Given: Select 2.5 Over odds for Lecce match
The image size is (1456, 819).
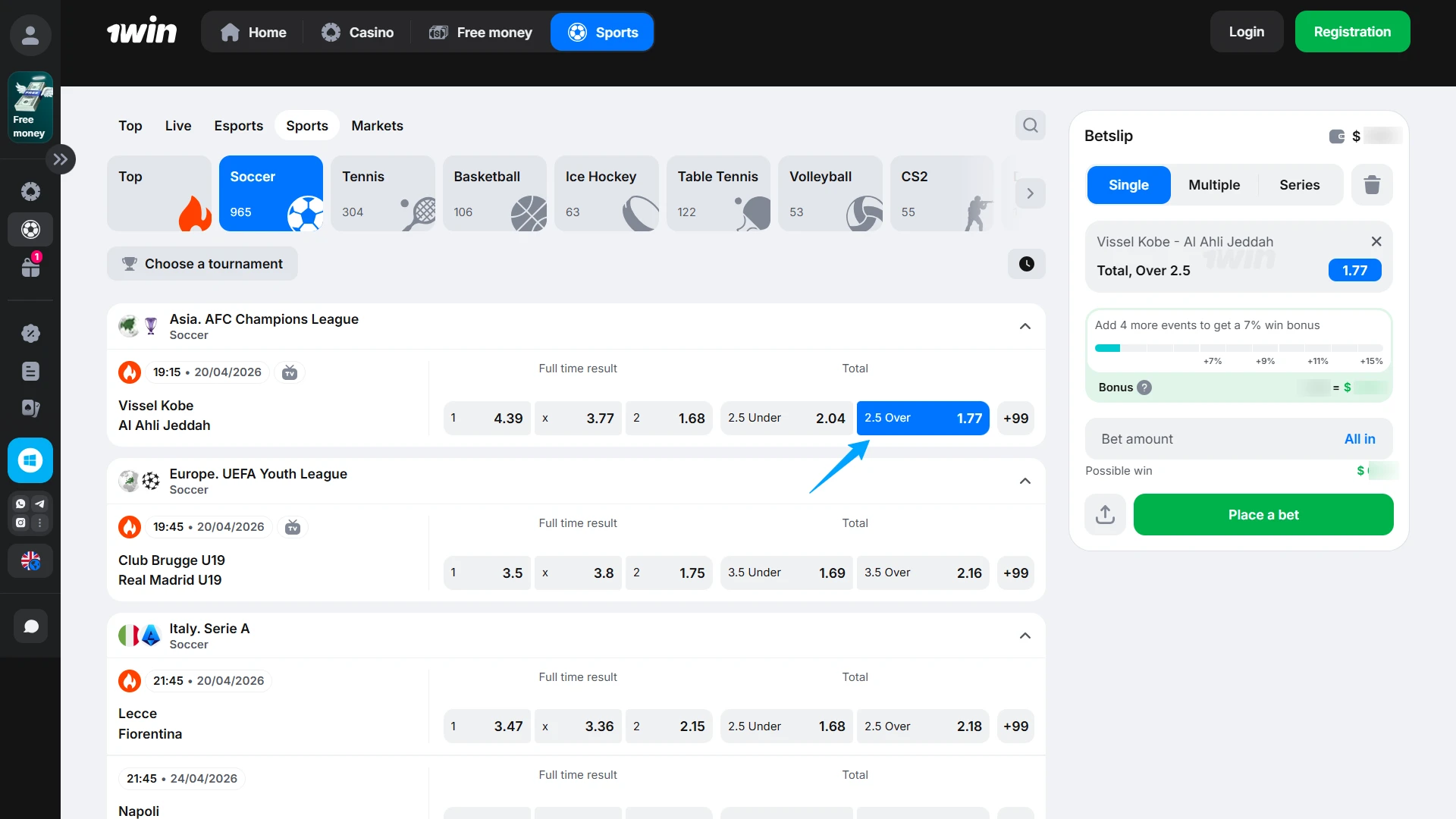Looking at the screenshot, I should (x=922, y=726).
